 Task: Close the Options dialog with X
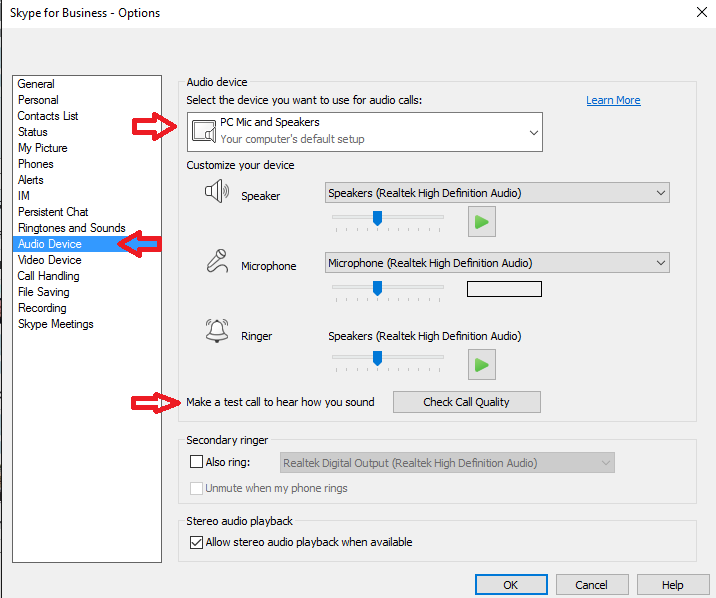click(701, 12)
